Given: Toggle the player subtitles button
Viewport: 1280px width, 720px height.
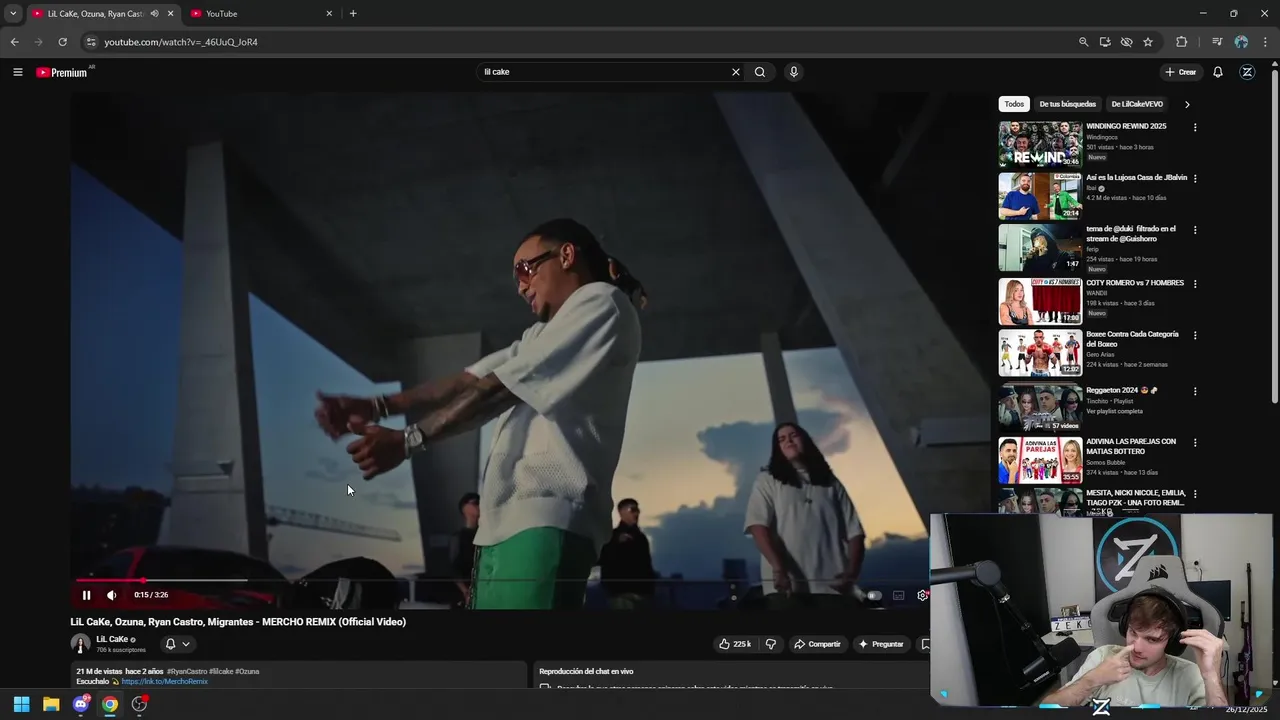Looking at the screenshot, I should (898, 595).
